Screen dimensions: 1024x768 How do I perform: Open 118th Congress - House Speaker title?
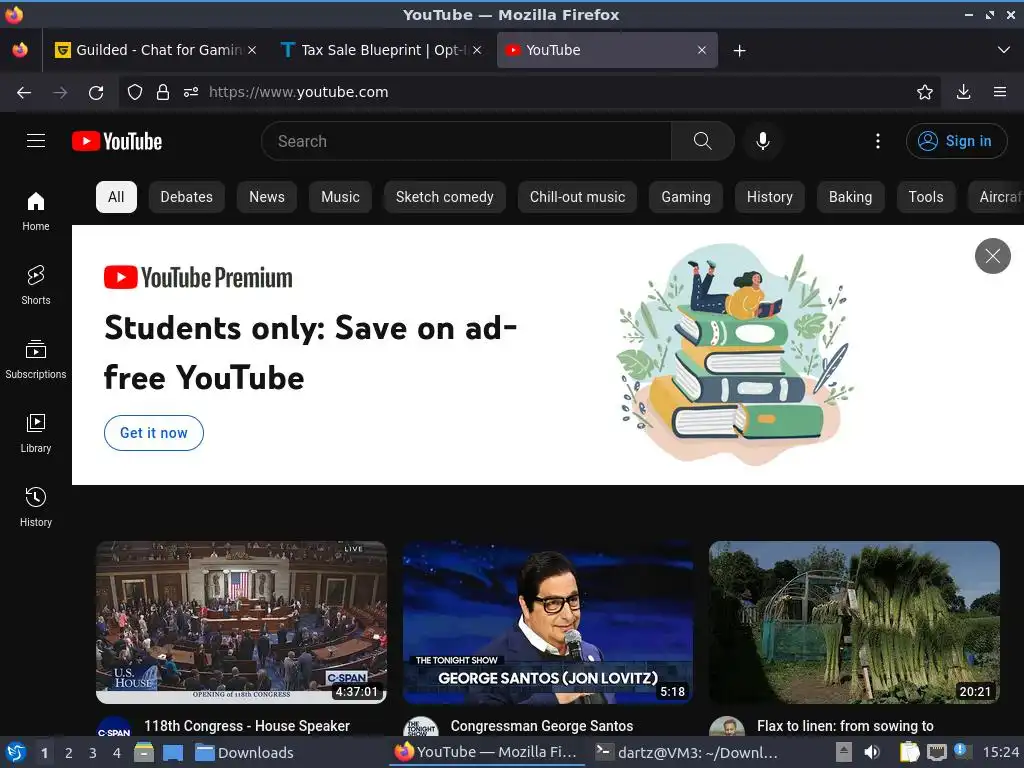point(247,726)
